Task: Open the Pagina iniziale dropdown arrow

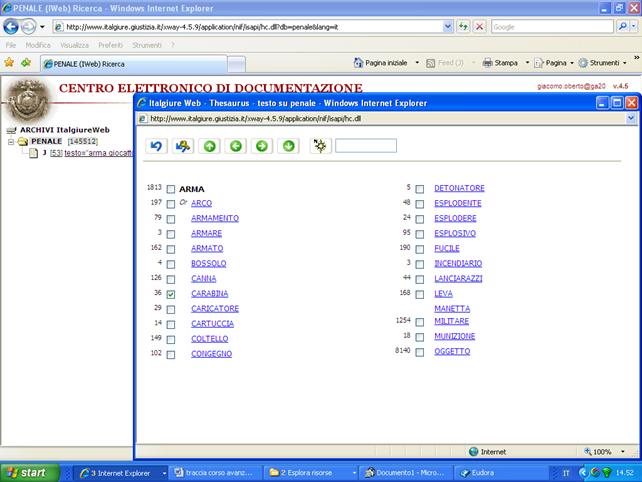Action: point(417,63)
